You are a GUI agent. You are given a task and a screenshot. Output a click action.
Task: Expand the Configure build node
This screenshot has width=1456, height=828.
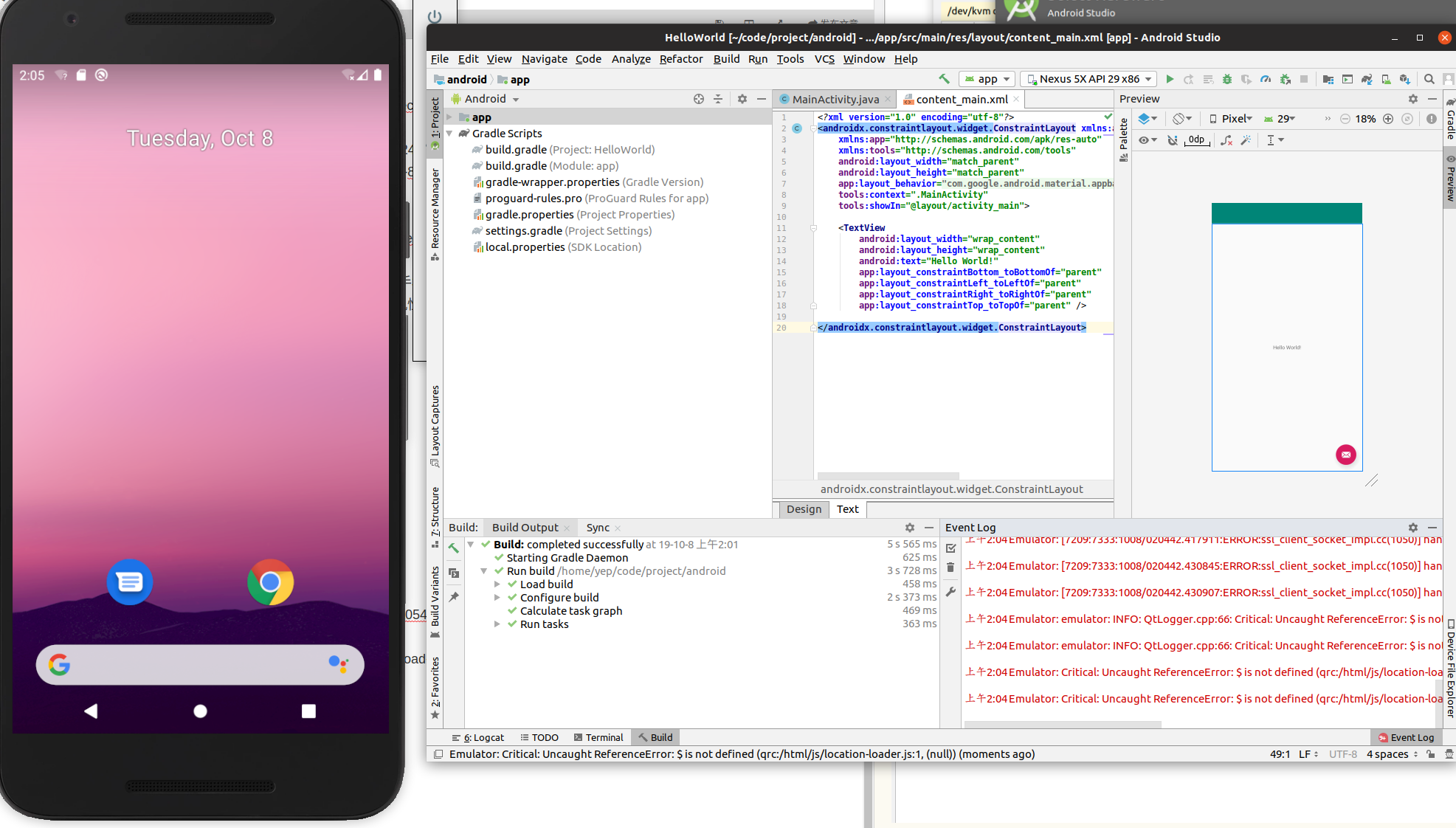497,598
